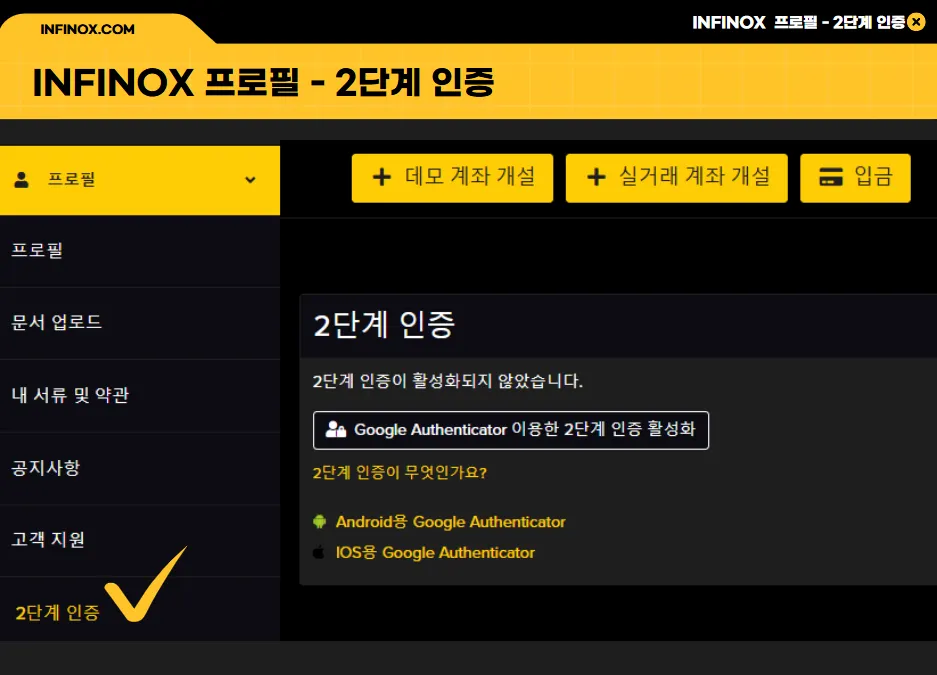Open the 2단계 인증이 무엇인가요? link

(x=400, y=473)
